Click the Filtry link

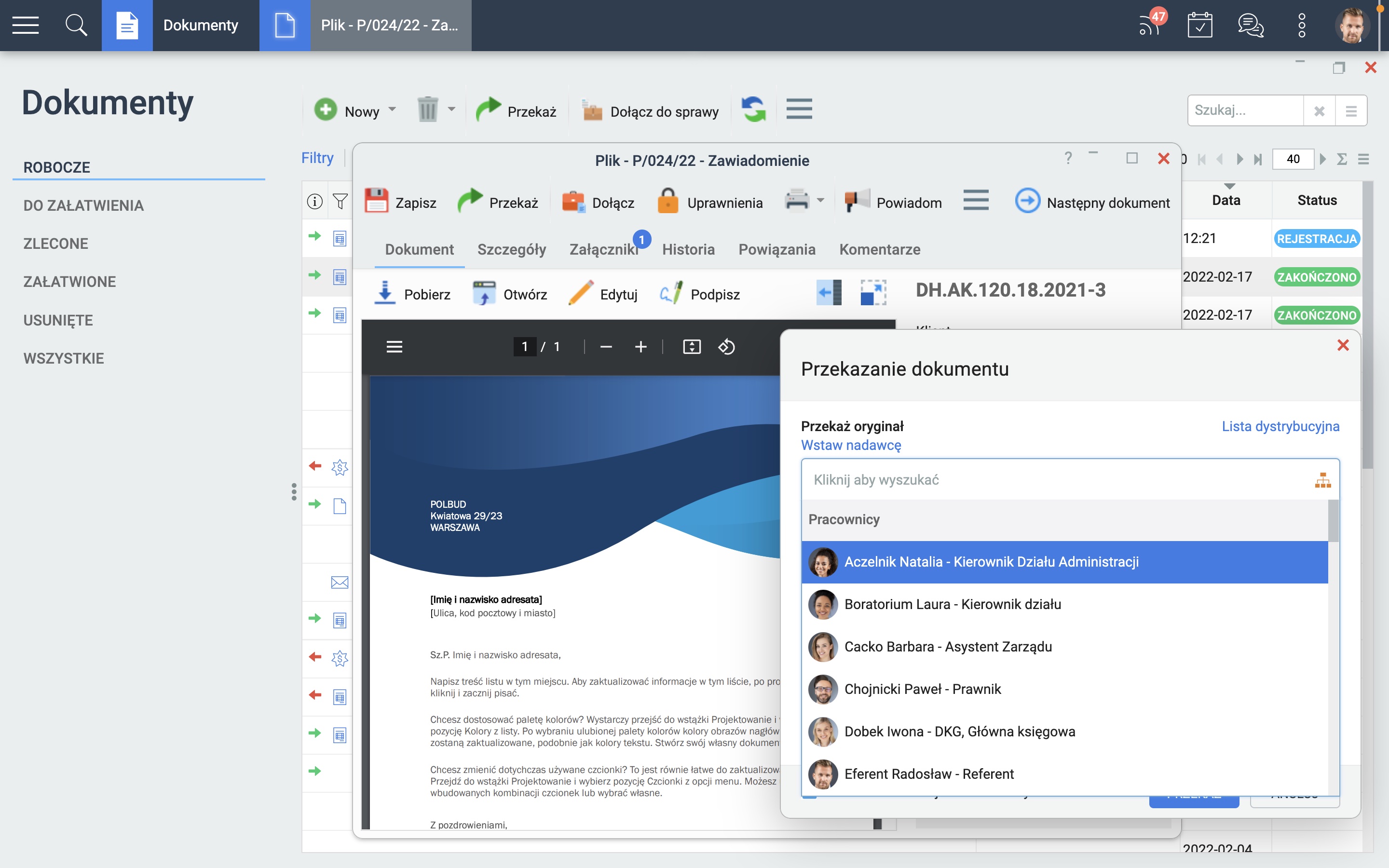pyautogui.click(x=317, y=158)
